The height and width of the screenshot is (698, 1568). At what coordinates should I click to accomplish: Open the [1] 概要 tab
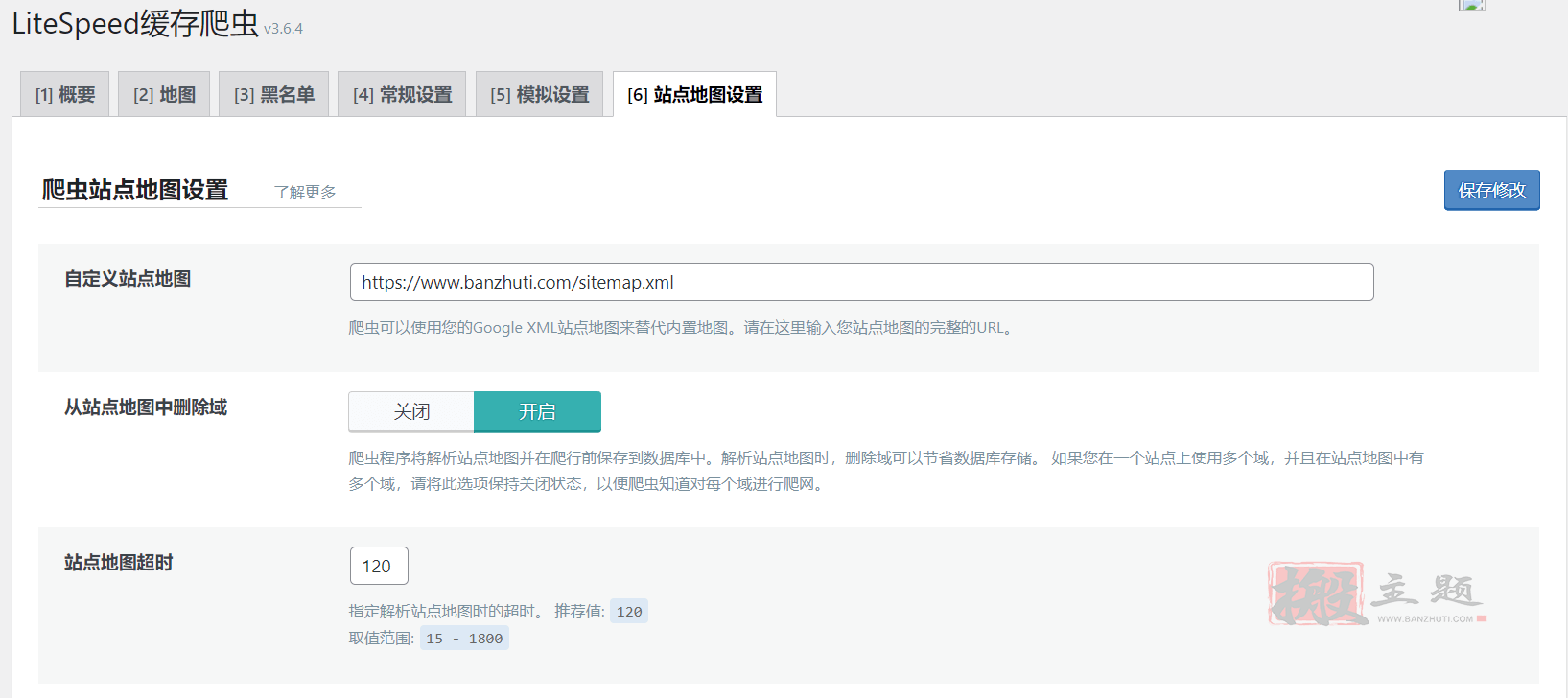(64, 94)
